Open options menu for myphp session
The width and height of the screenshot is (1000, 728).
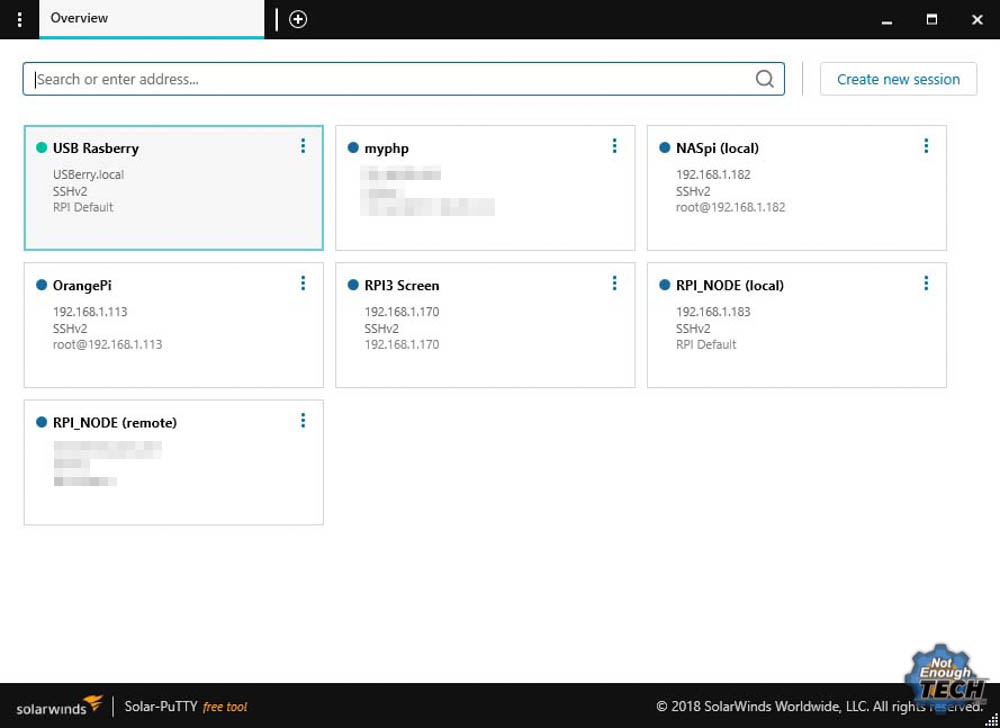pyautogui.click(x=614, y=146)
